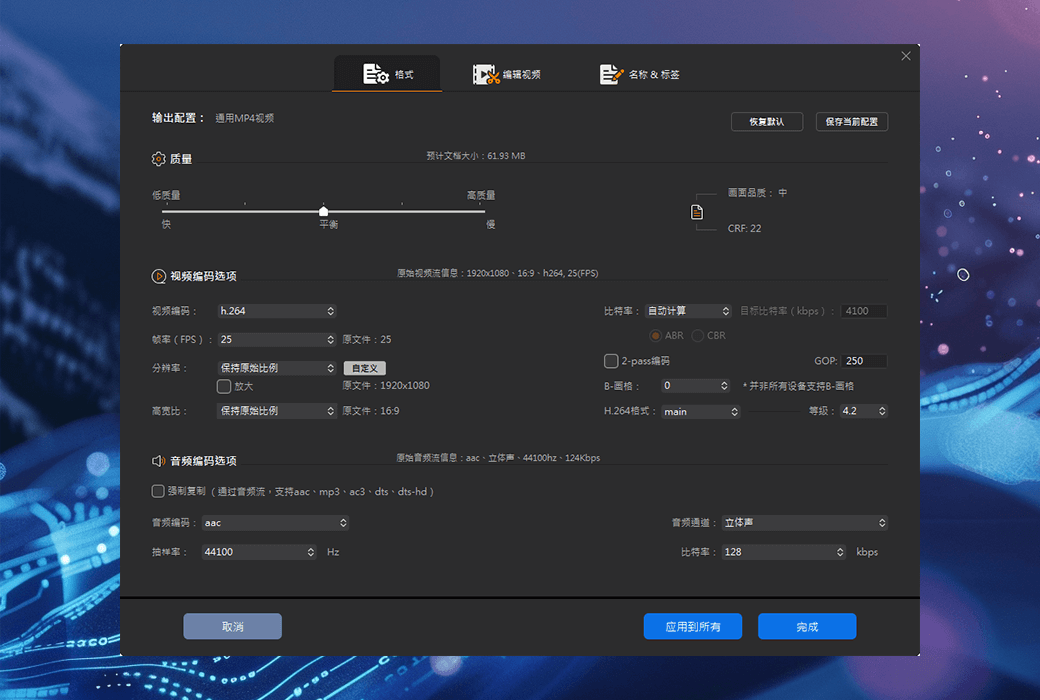The width and height of the screenshot is (1040, 700).
Task: Open the audio 比特率 128 dropdown
Action: tap(784, 552)
